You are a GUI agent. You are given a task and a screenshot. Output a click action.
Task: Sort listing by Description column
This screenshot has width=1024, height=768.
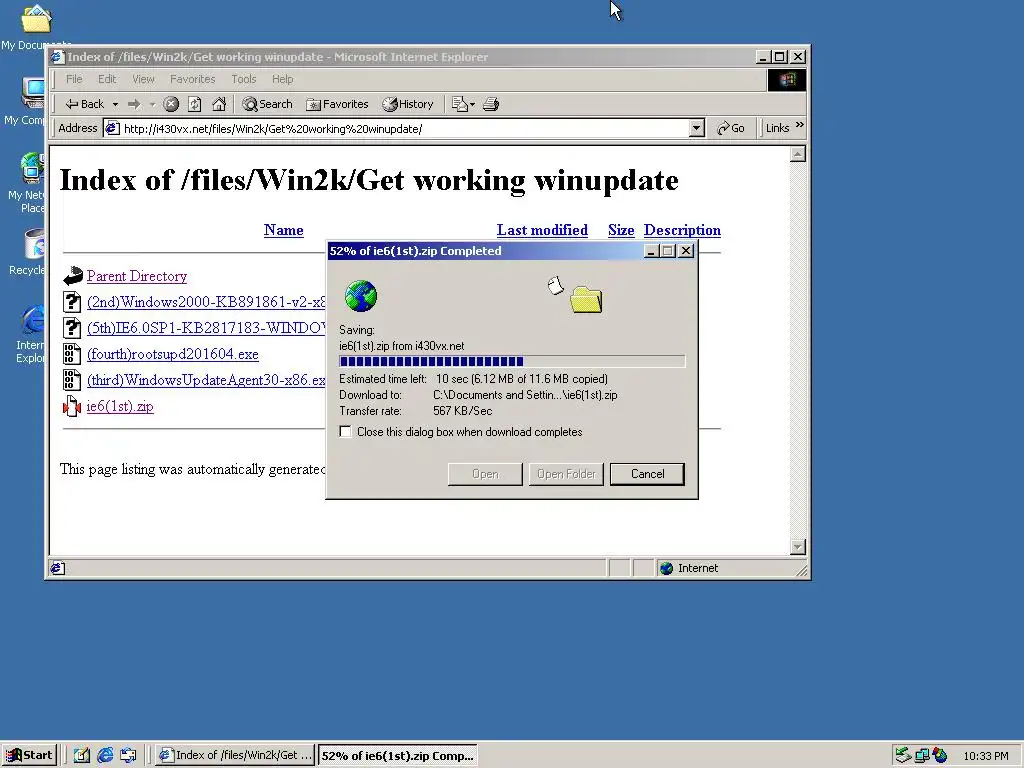682,230
